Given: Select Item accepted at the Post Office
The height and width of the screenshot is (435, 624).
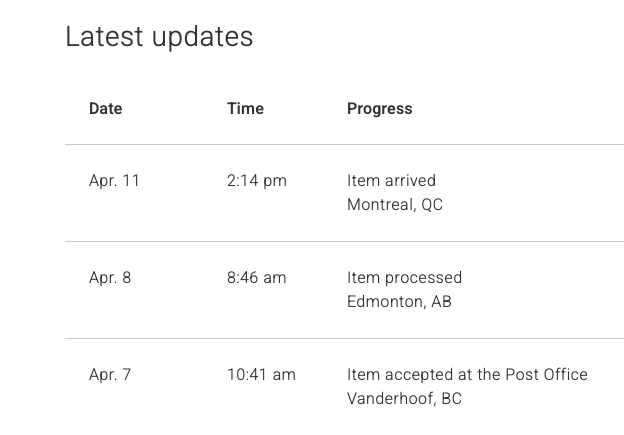Looking at the screenshot, I should point(467,375).
